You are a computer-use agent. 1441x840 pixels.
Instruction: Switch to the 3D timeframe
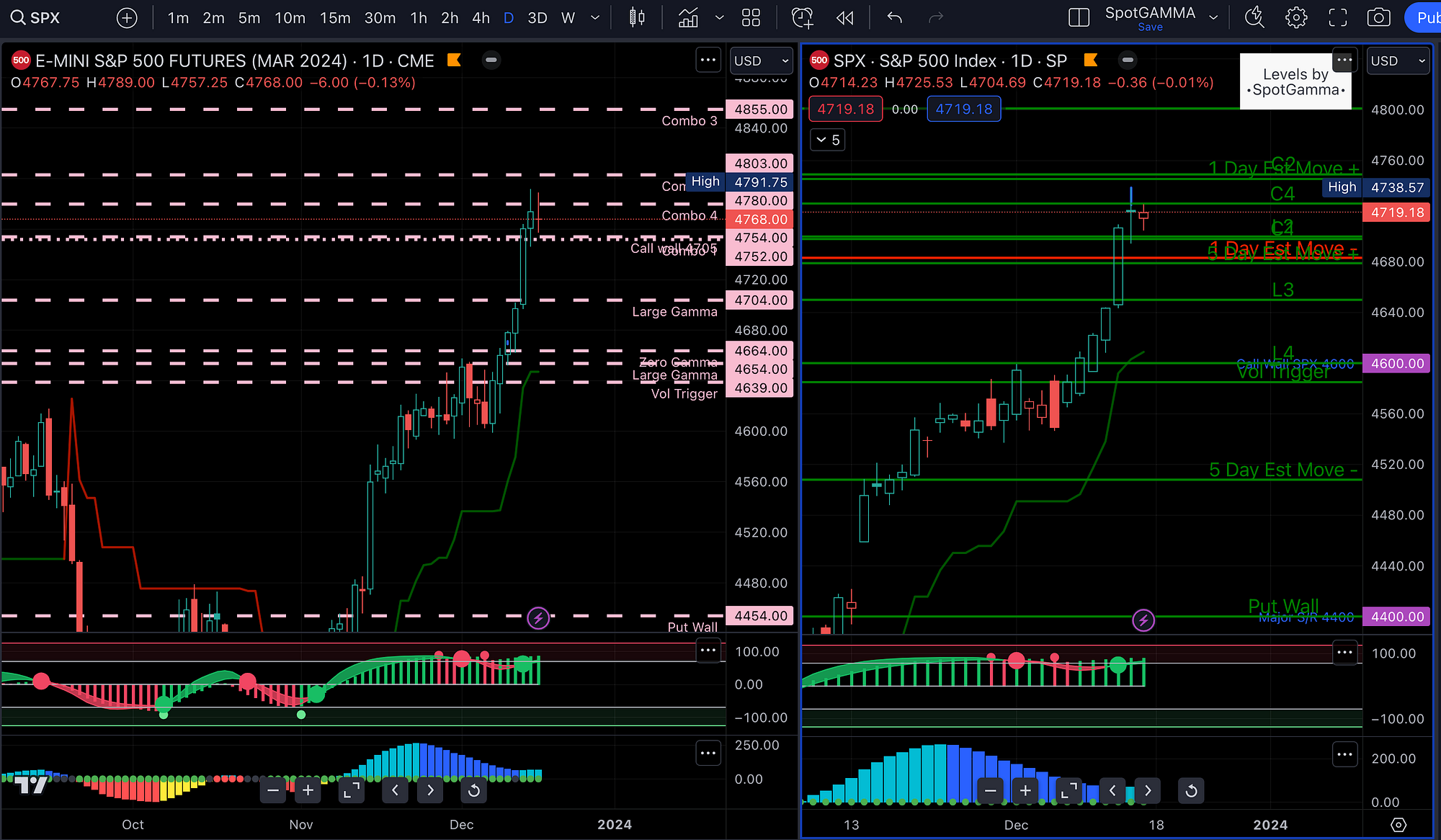tap(537, 17)
